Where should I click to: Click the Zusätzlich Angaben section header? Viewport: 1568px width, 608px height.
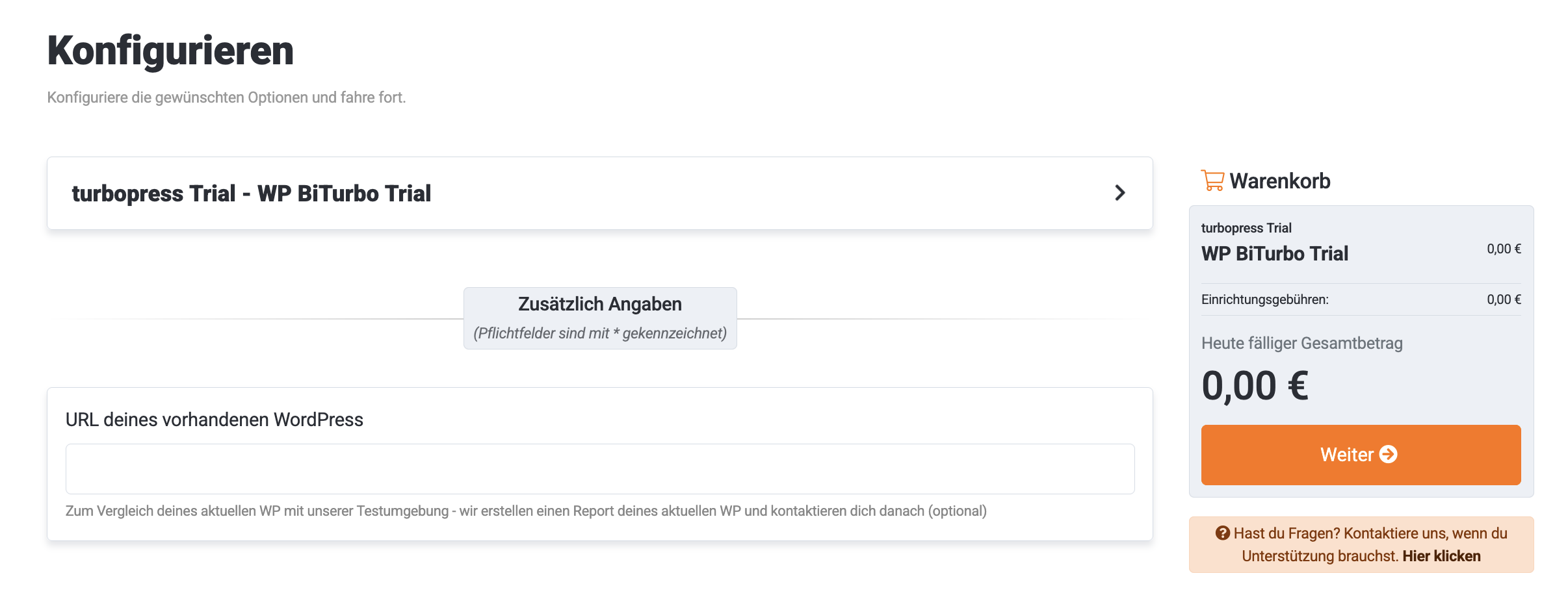[x=599, y=304]
